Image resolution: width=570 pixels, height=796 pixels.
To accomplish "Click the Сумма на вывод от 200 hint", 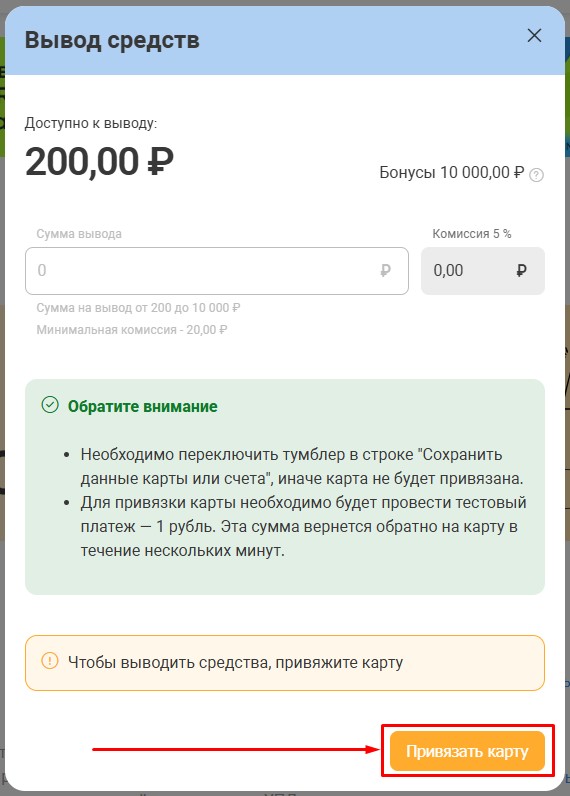I will (139, 308).
